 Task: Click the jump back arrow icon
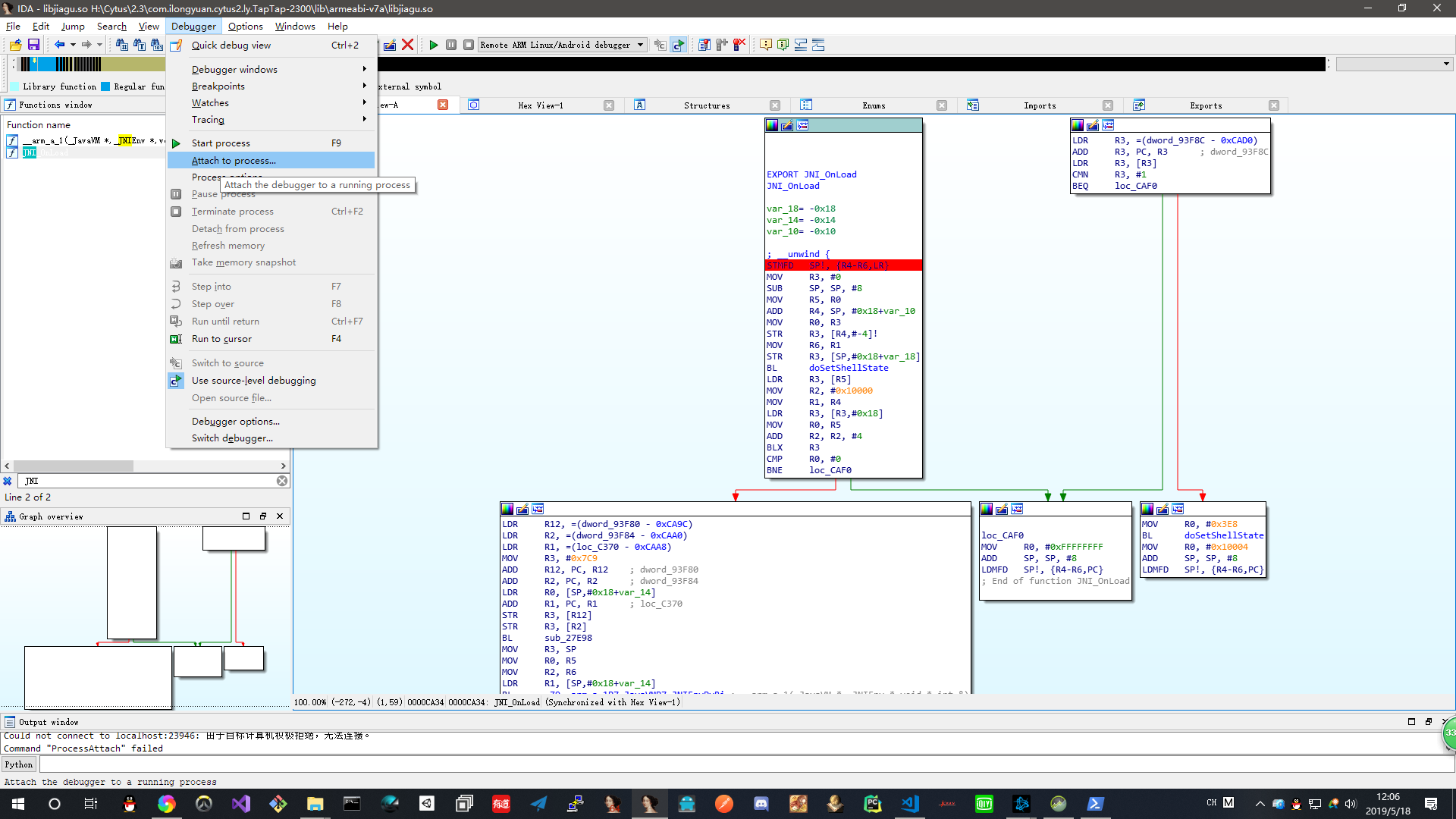click(59, 45)
